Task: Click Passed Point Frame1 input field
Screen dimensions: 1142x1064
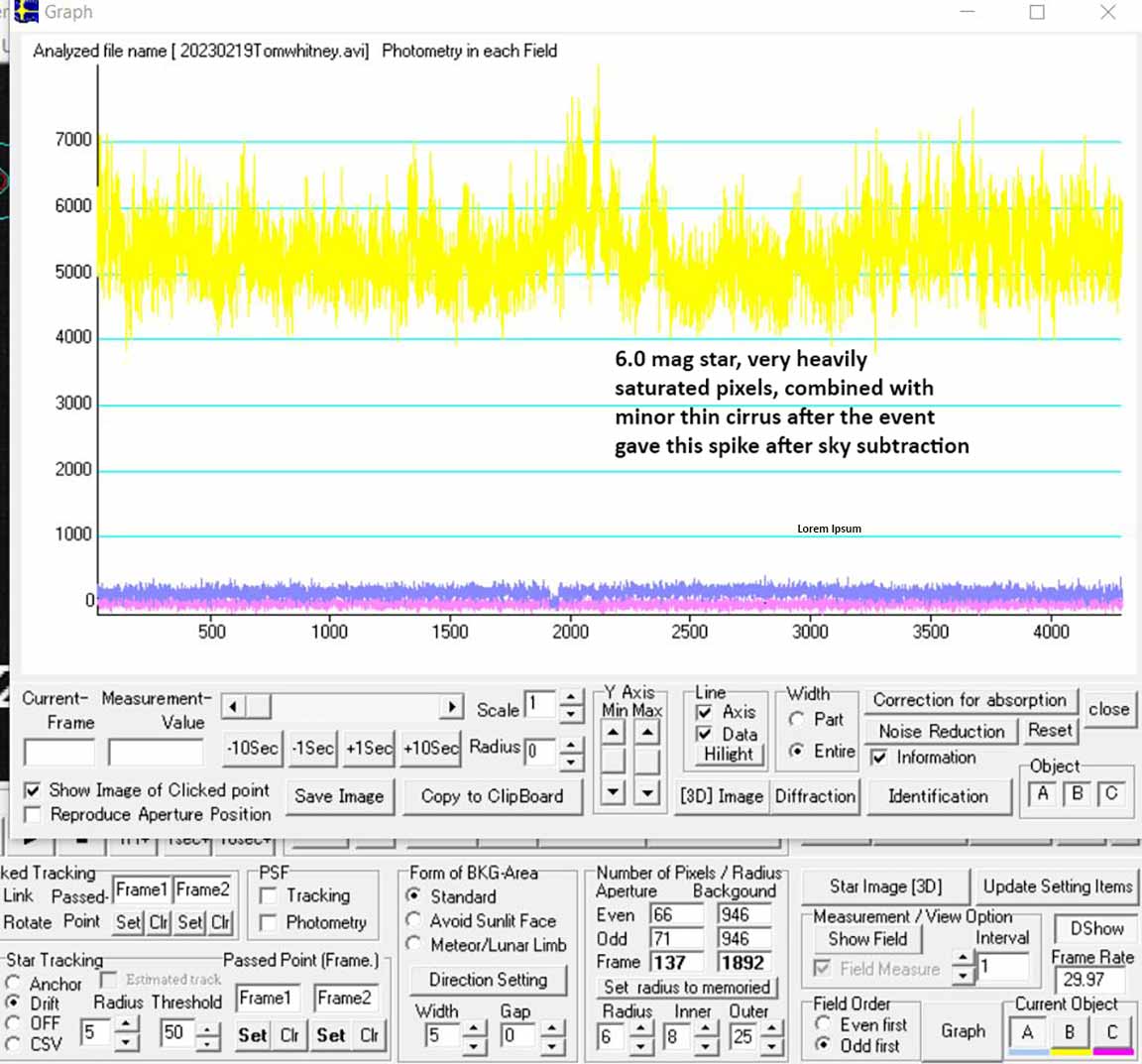Action: [x=268, y=998]
